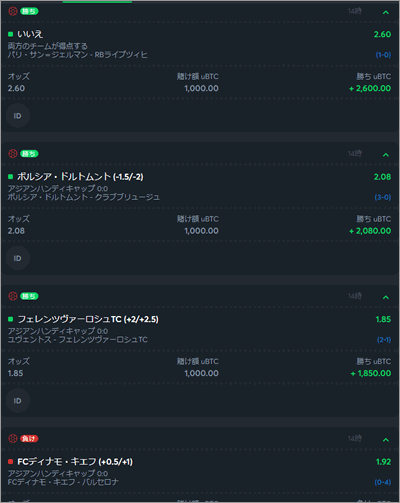Click the ID button on the いいえ bet
The width and height of the screenshot is (400, 503).
18,116
